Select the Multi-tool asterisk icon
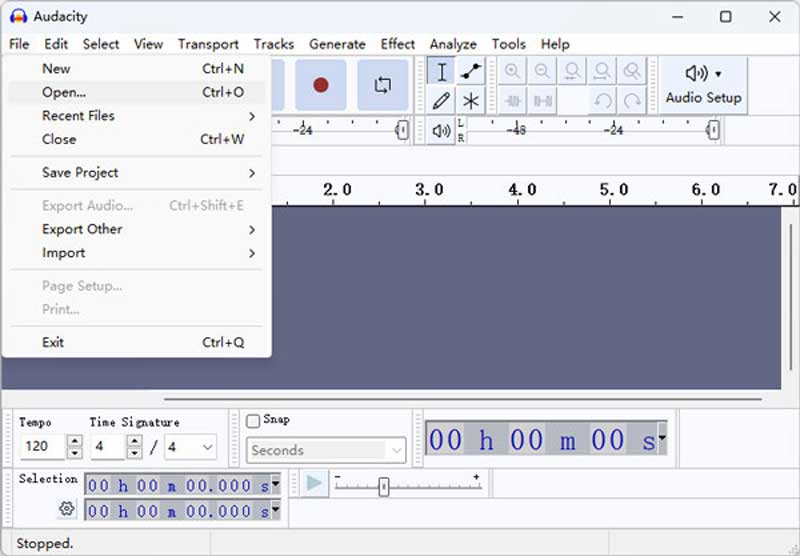This screenshot has height=556, width=800. (470, 100)
